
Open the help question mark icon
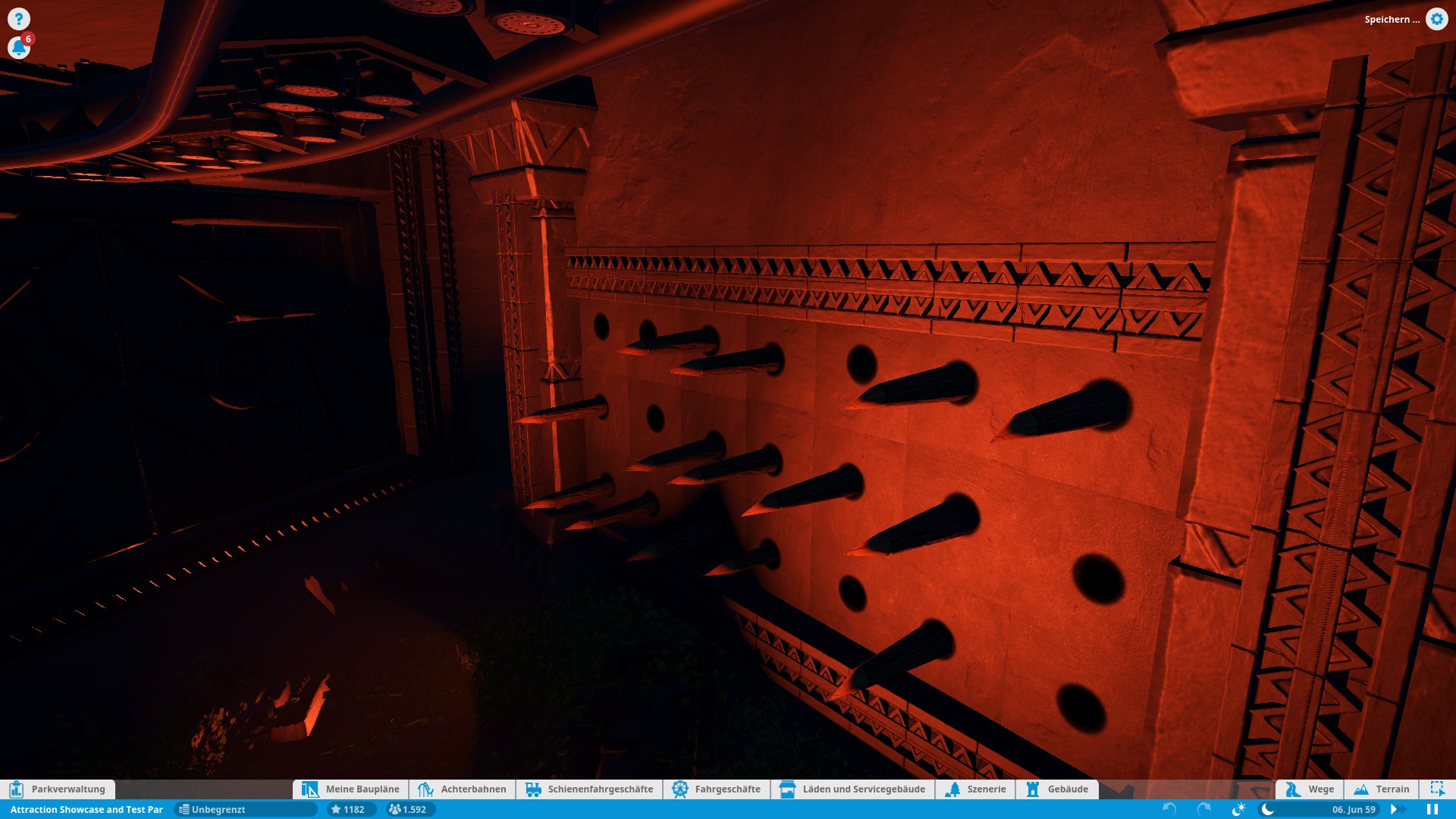click(x=18, y=18)
